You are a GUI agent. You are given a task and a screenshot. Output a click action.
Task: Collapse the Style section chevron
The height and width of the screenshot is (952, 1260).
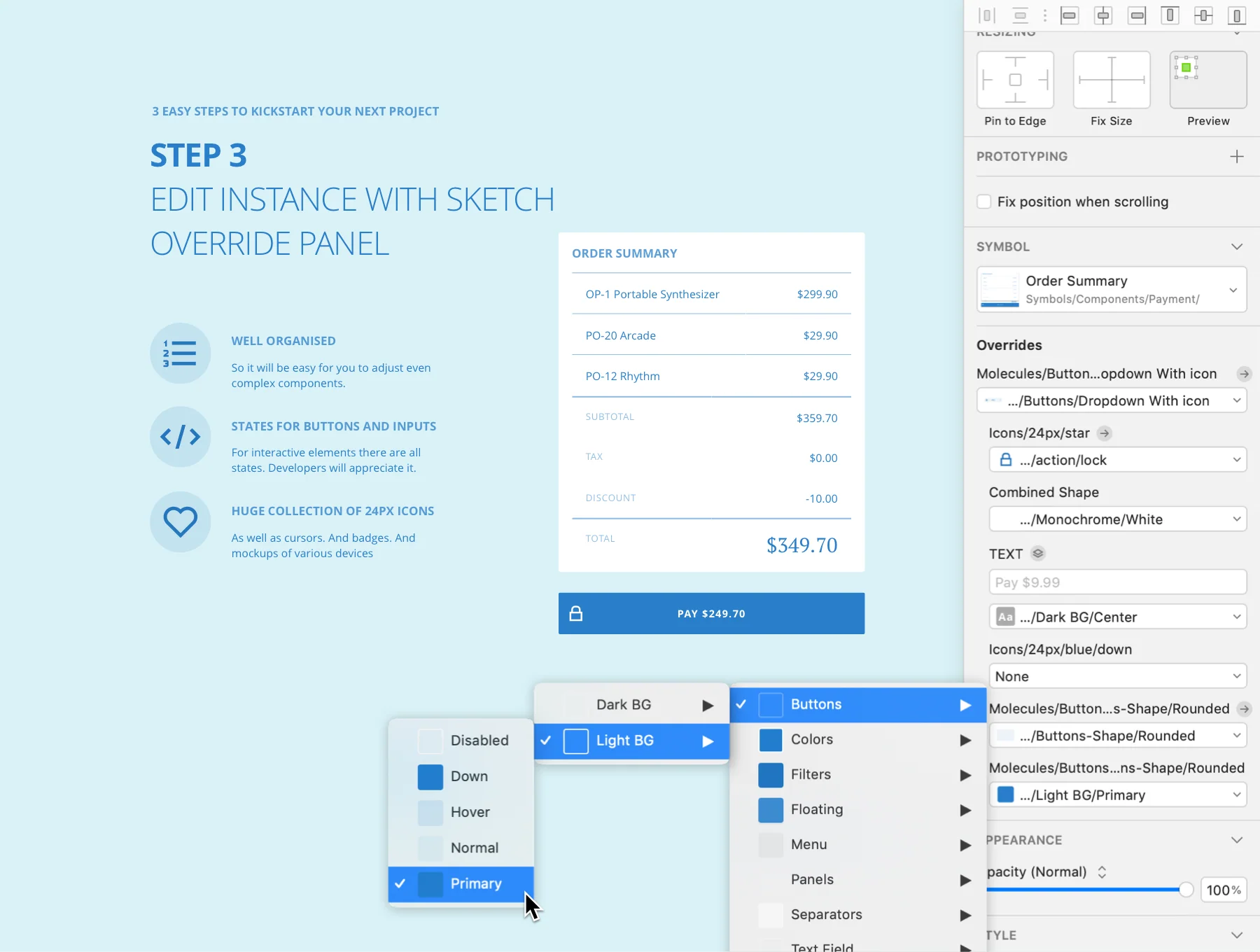[x=1237, y=935]
